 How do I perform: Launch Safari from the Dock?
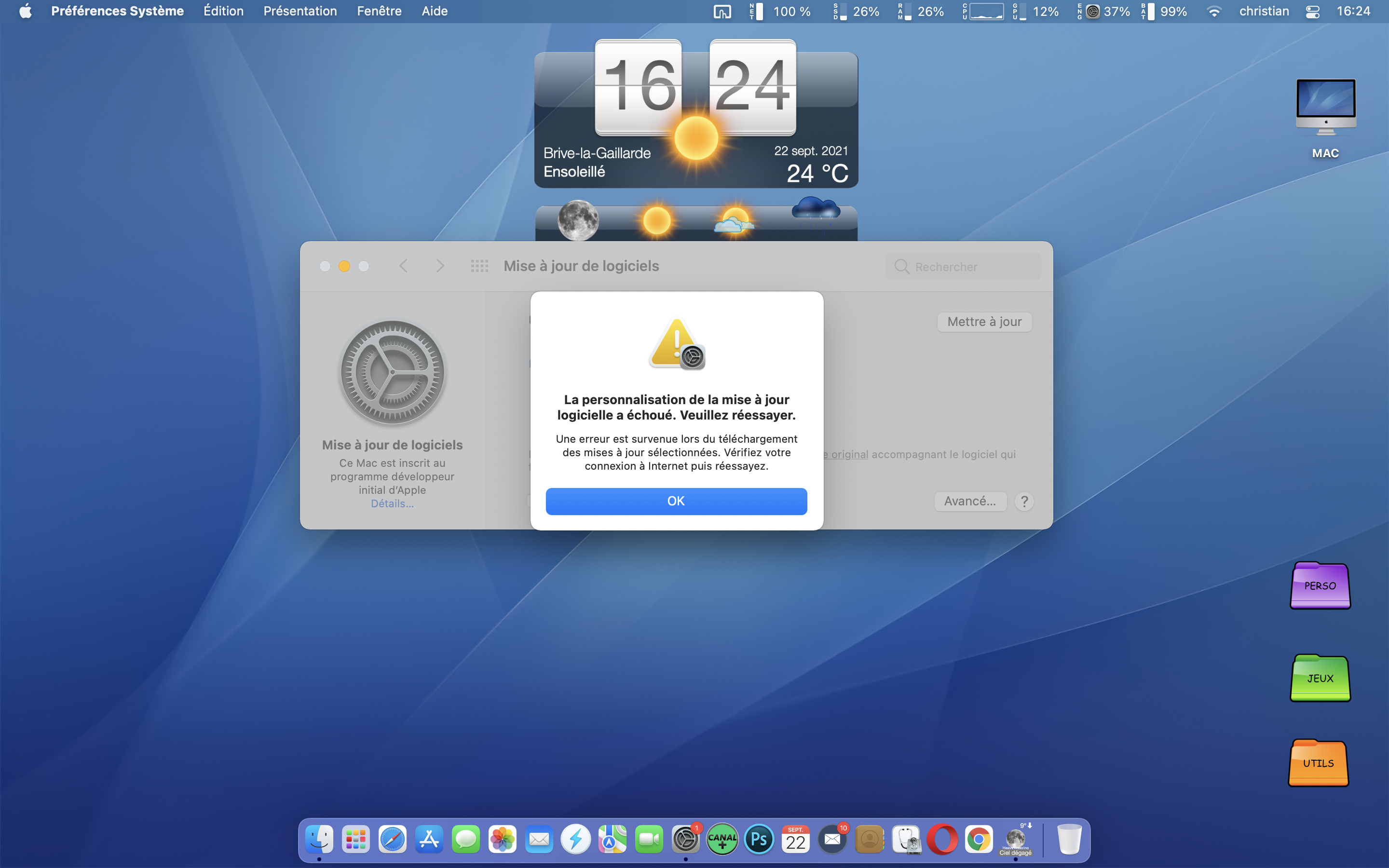pyautogui.click(x=393, y=840)
